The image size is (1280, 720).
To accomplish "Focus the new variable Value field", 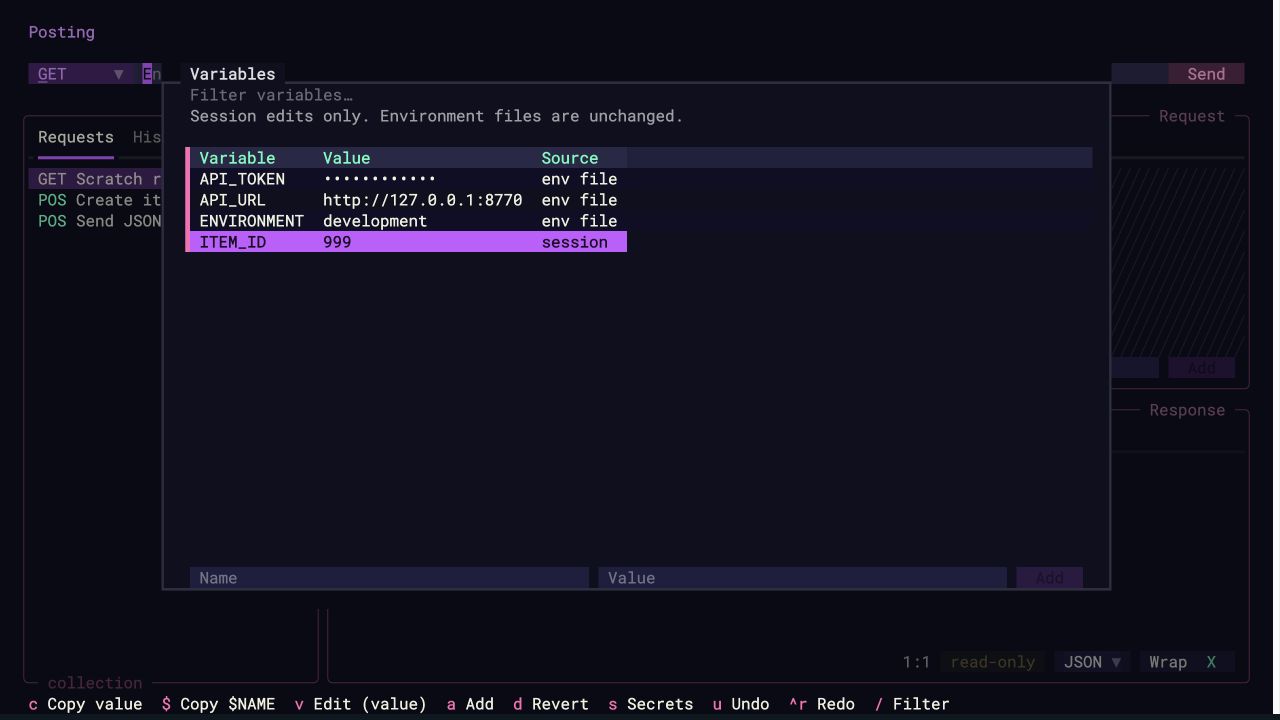I will (x=802, y=578).
